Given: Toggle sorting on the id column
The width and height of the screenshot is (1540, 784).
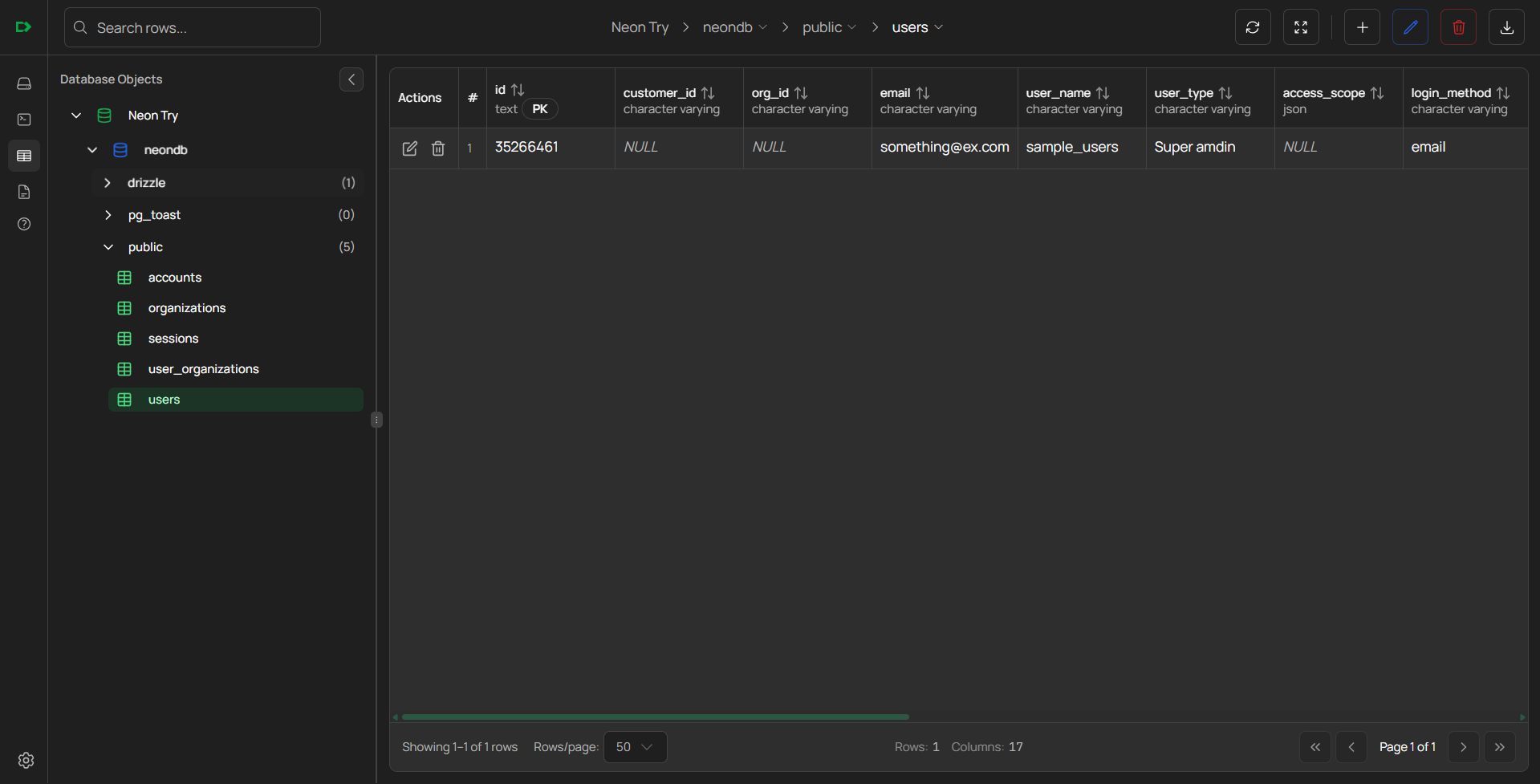Looking at the screenshot, I should (517, 91).
